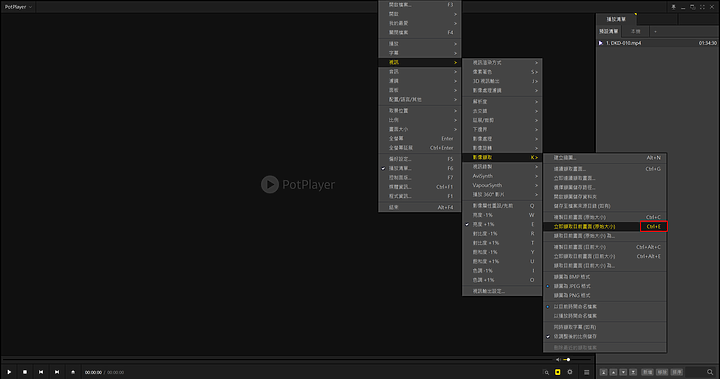
Task: Switch to the 預設清單 sub-tab
Action: tap(609, 31)
